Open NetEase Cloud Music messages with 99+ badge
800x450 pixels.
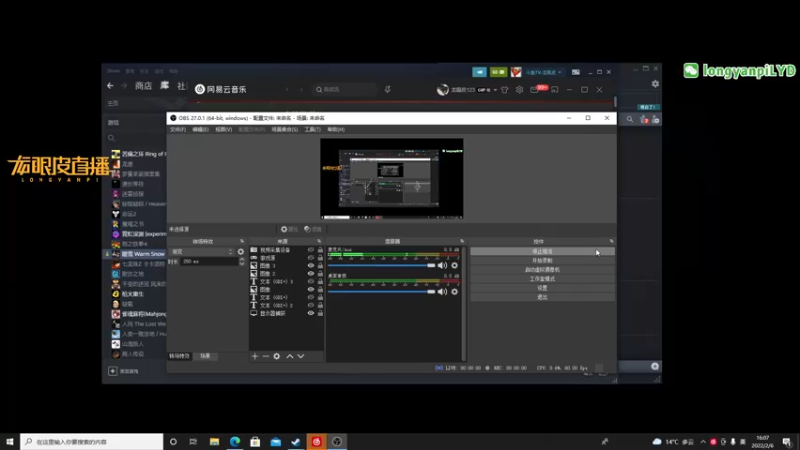coord(537,89)
